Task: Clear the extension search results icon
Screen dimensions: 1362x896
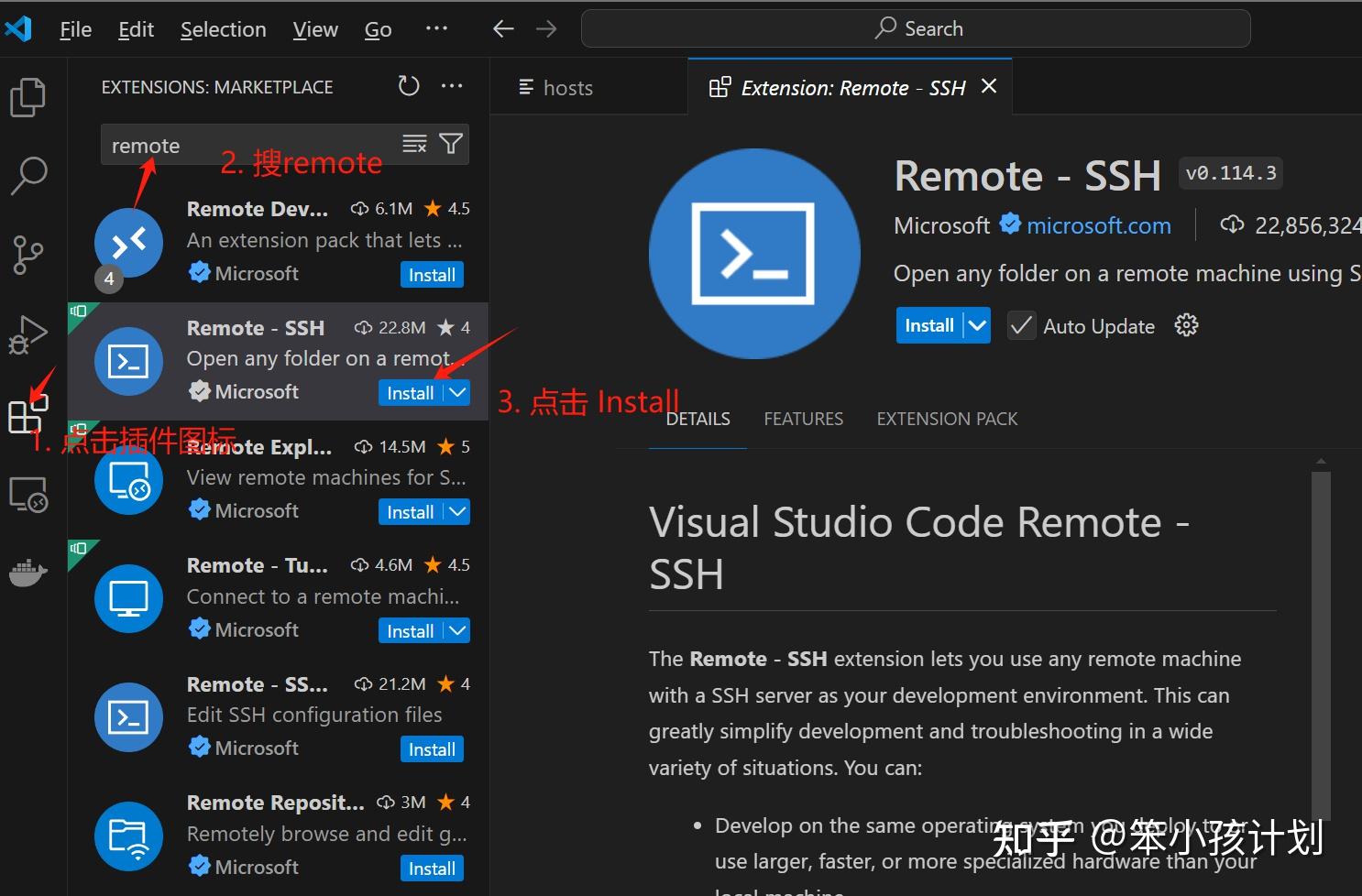Action: tap(414, 143)
